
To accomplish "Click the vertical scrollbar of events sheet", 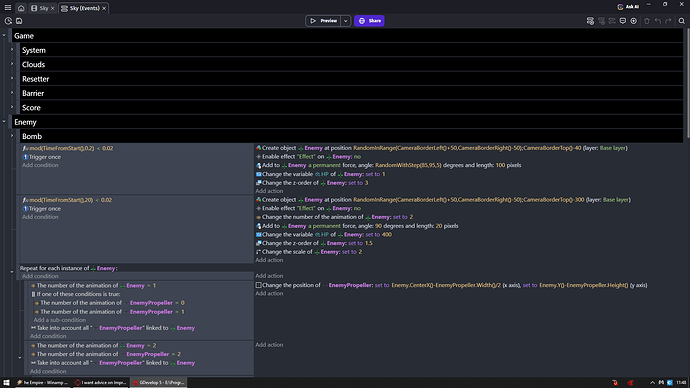I will click(x=687, y=84).
